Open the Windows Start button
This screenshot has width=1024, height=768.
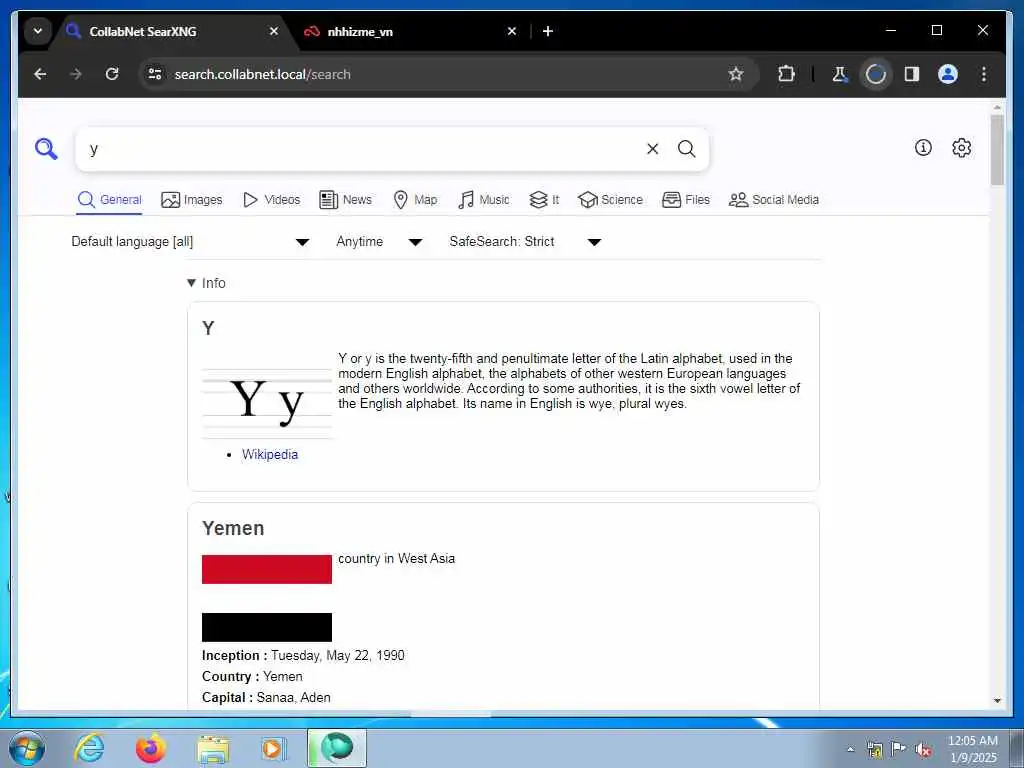(x=27, y=748)
